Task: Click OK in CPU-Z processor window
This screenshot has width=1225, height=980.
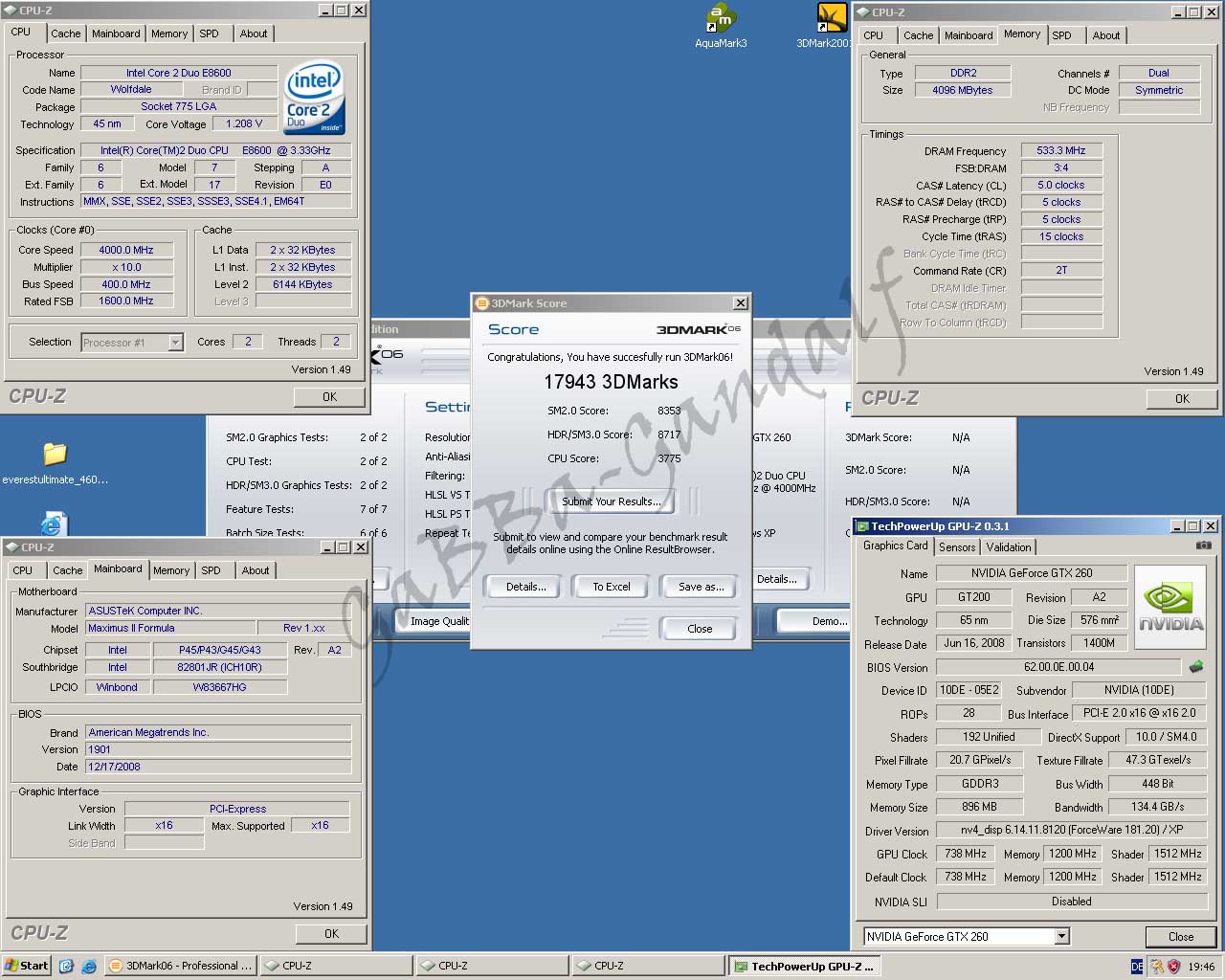Action: click(x=329, y=397)
